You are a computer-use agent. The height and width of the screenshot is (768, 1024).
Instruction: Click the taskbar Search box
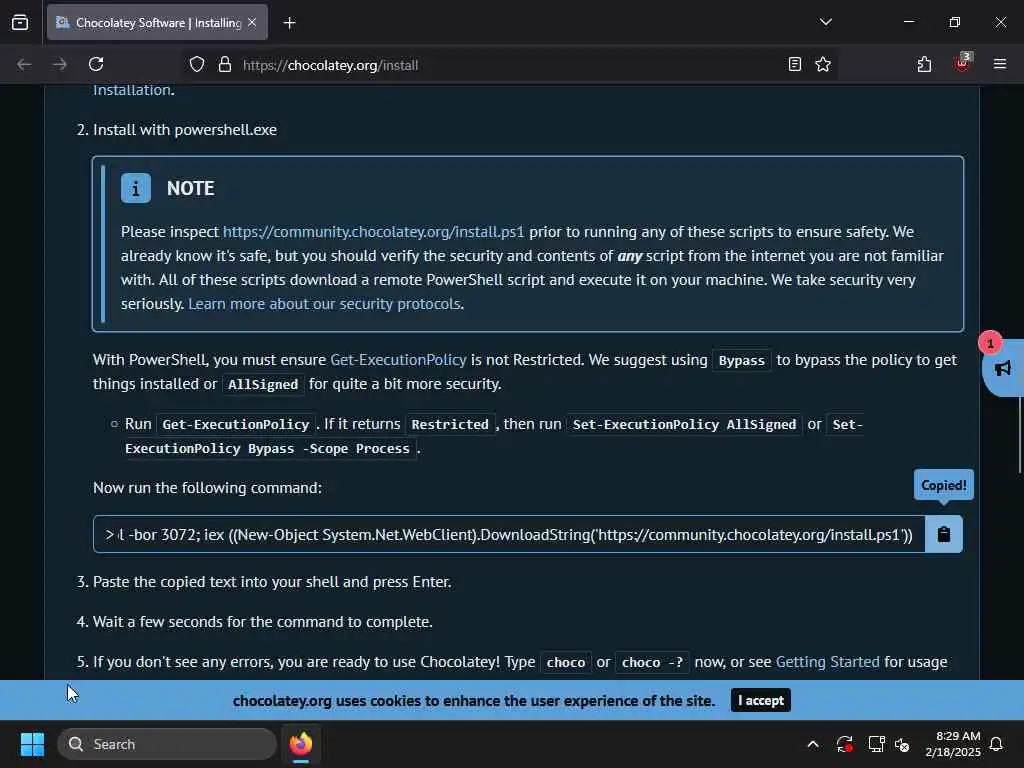pyautogui.click(x=167, y=744)
